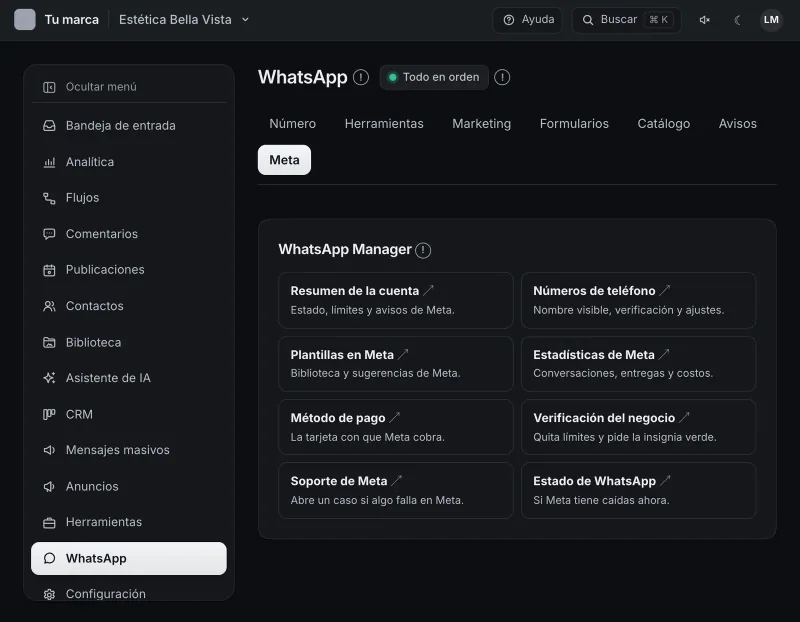Open the LM user avatar

point(771,20)
